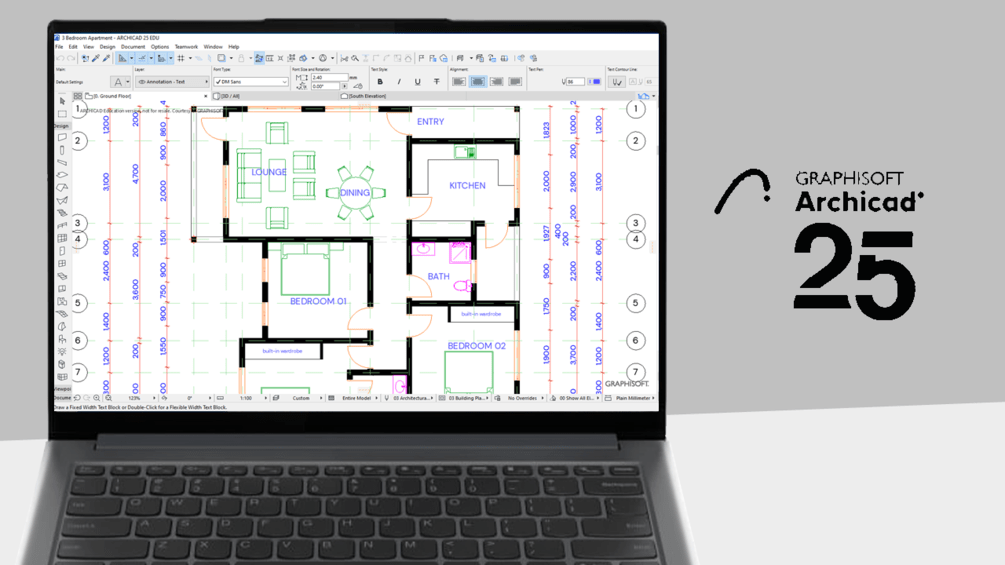The width and height of the screenshot is (1005, 565).
Task: Click the Undo arrow icon
Action: [x=61, y=58]
